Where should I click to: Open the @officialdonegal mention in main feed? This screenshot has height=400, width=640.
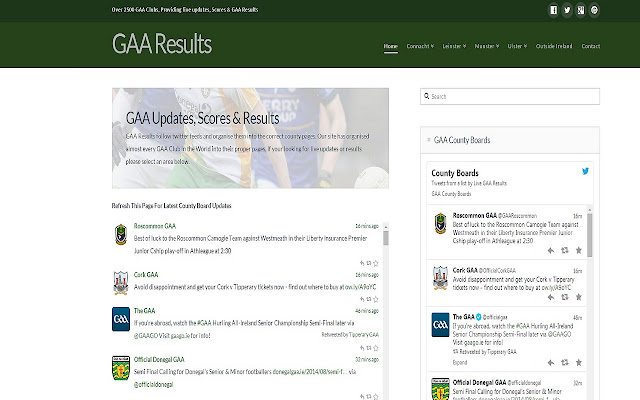click(x=153, y=384)
